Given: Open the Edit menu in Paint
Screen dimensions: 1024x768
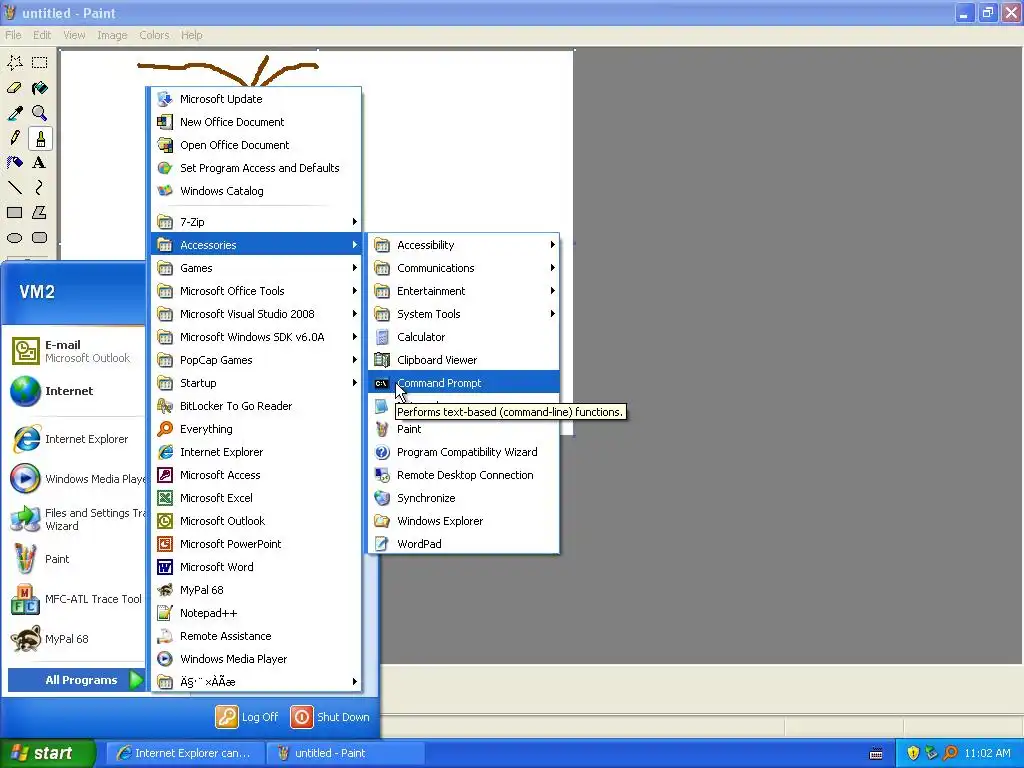Looking at the screenshot, I should point(42,35).
